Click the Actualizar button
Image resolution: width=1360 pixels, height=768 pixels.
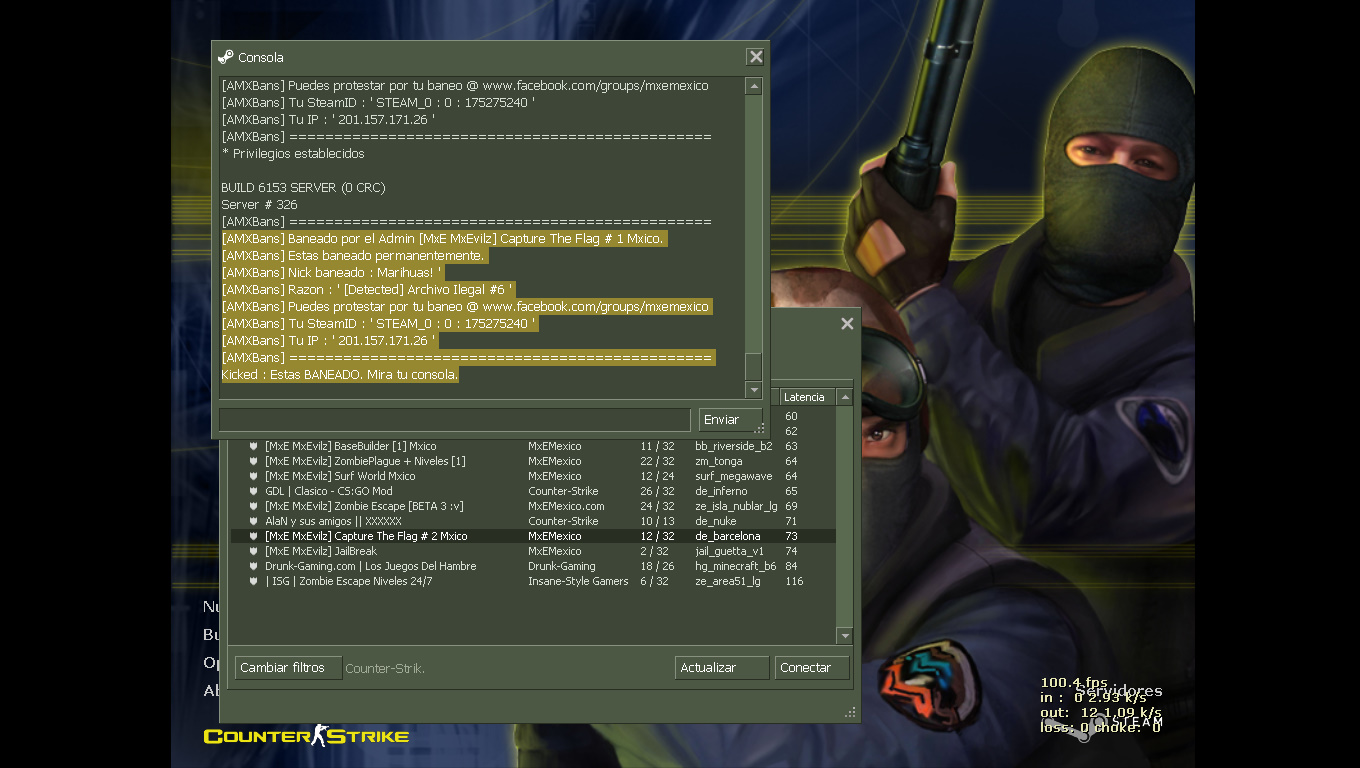pos(722,668)
